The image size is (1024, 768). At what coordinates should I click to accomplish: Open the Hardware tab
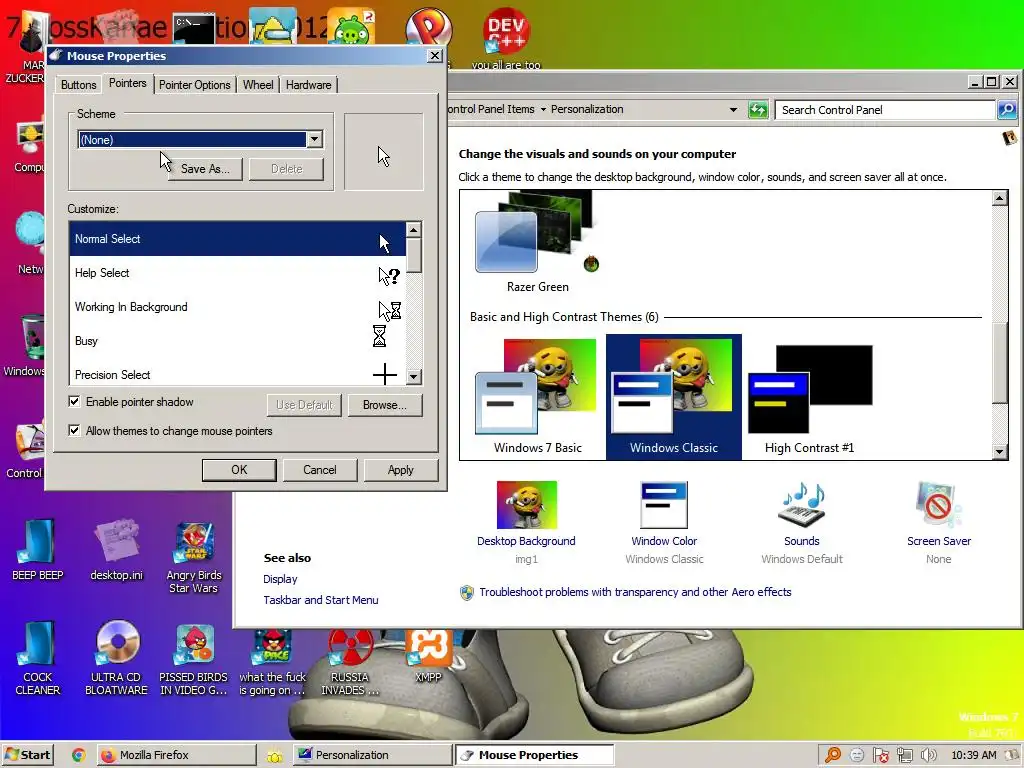308,85
